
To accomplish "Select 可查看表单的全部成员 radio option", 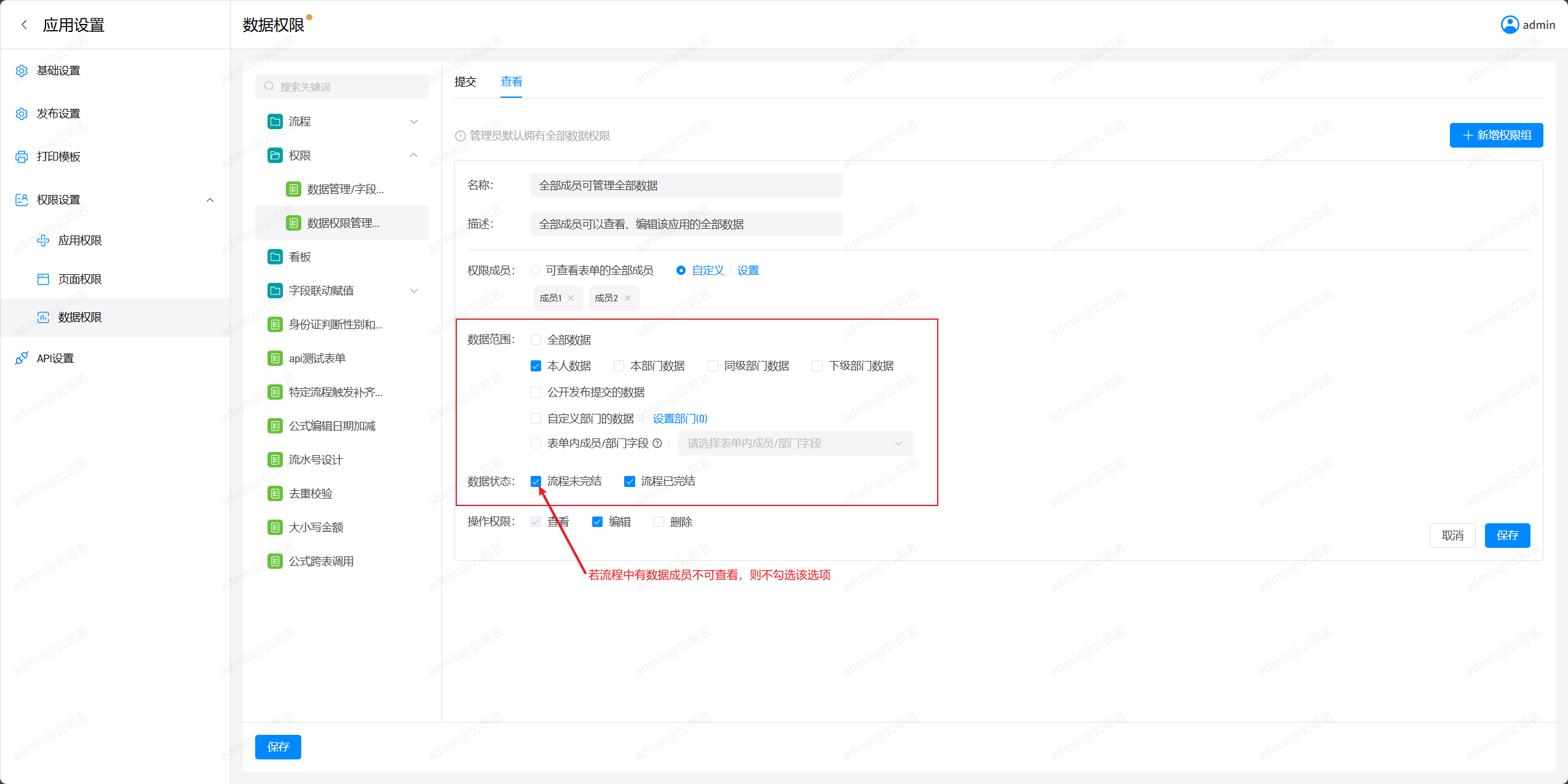I will 536,271.
